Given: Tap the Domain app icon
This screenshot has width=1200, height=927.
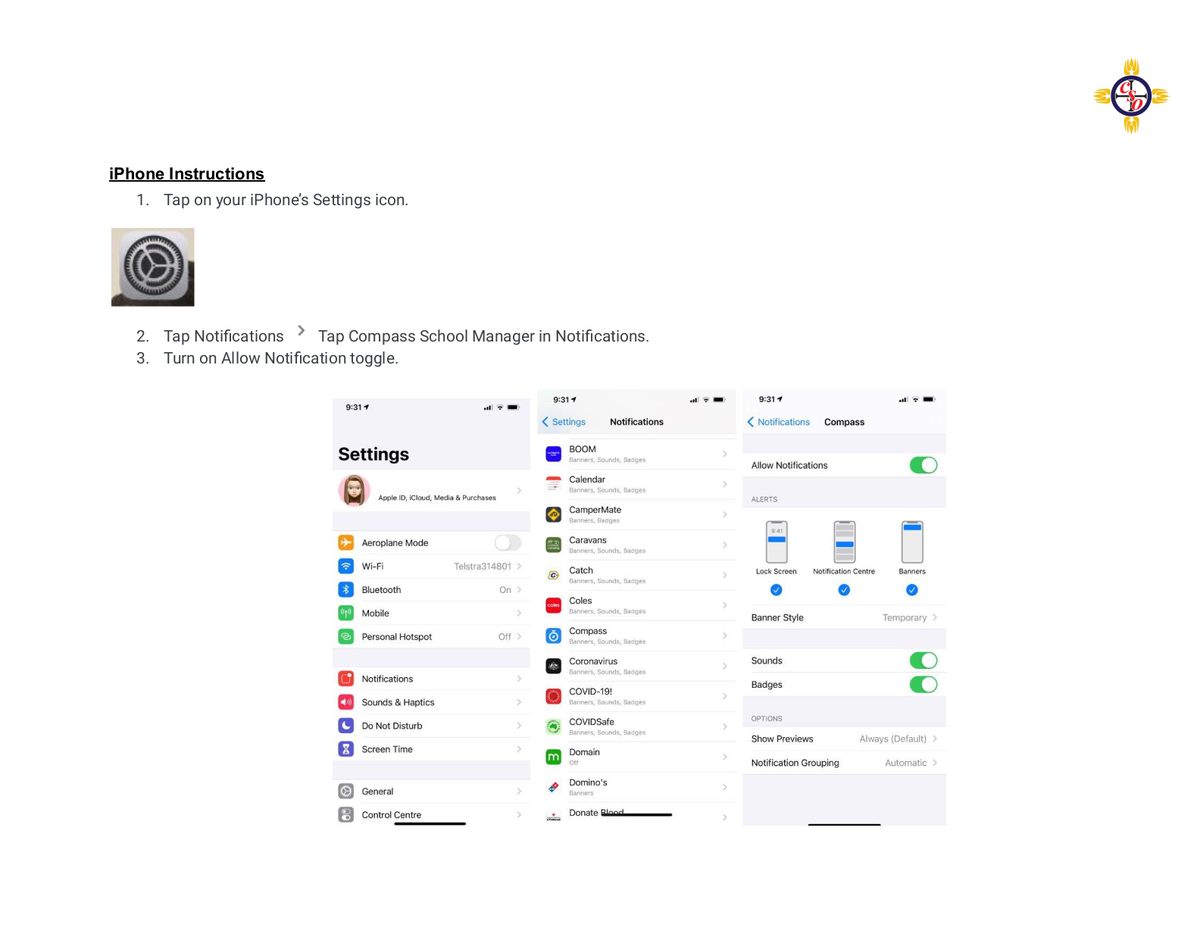Looking at the screenshot, I should click(x=553, y=757).
